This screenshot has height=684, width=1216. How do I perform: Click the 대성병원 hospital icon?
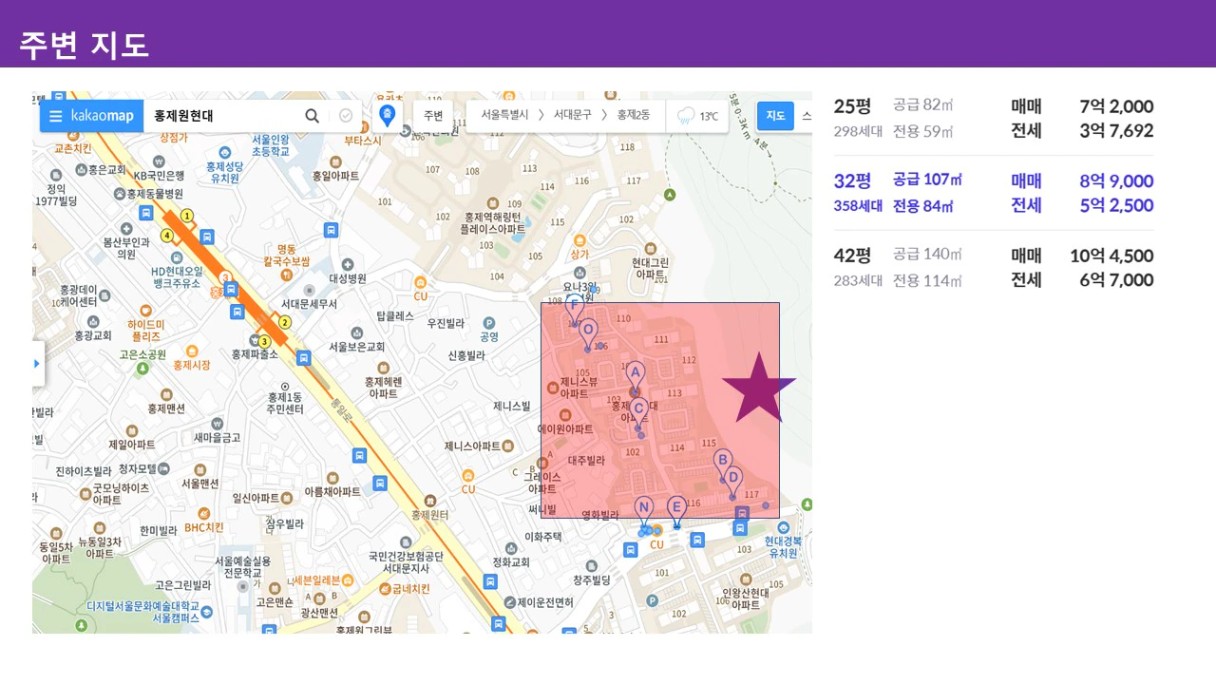click(x=348, y=264)
